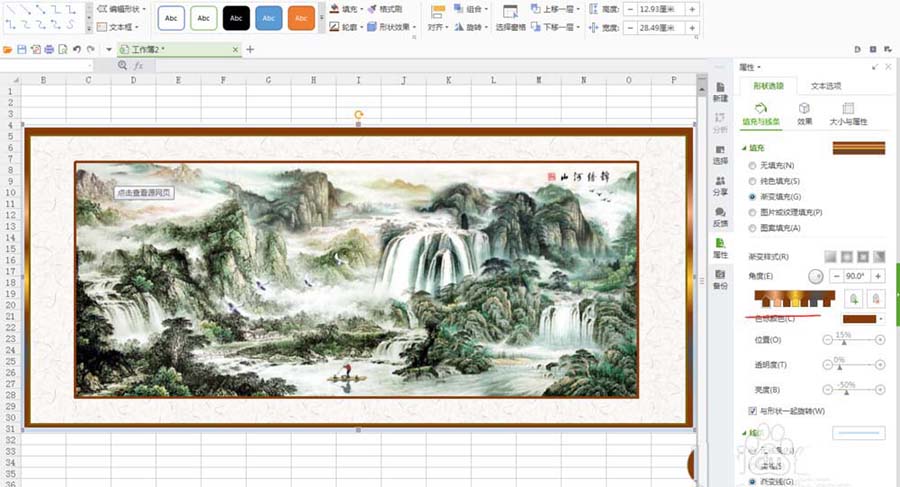This screenshot has height=487, width=900.
Task: Click the gradient angle 90.0° input field
Action: point(856,276)
